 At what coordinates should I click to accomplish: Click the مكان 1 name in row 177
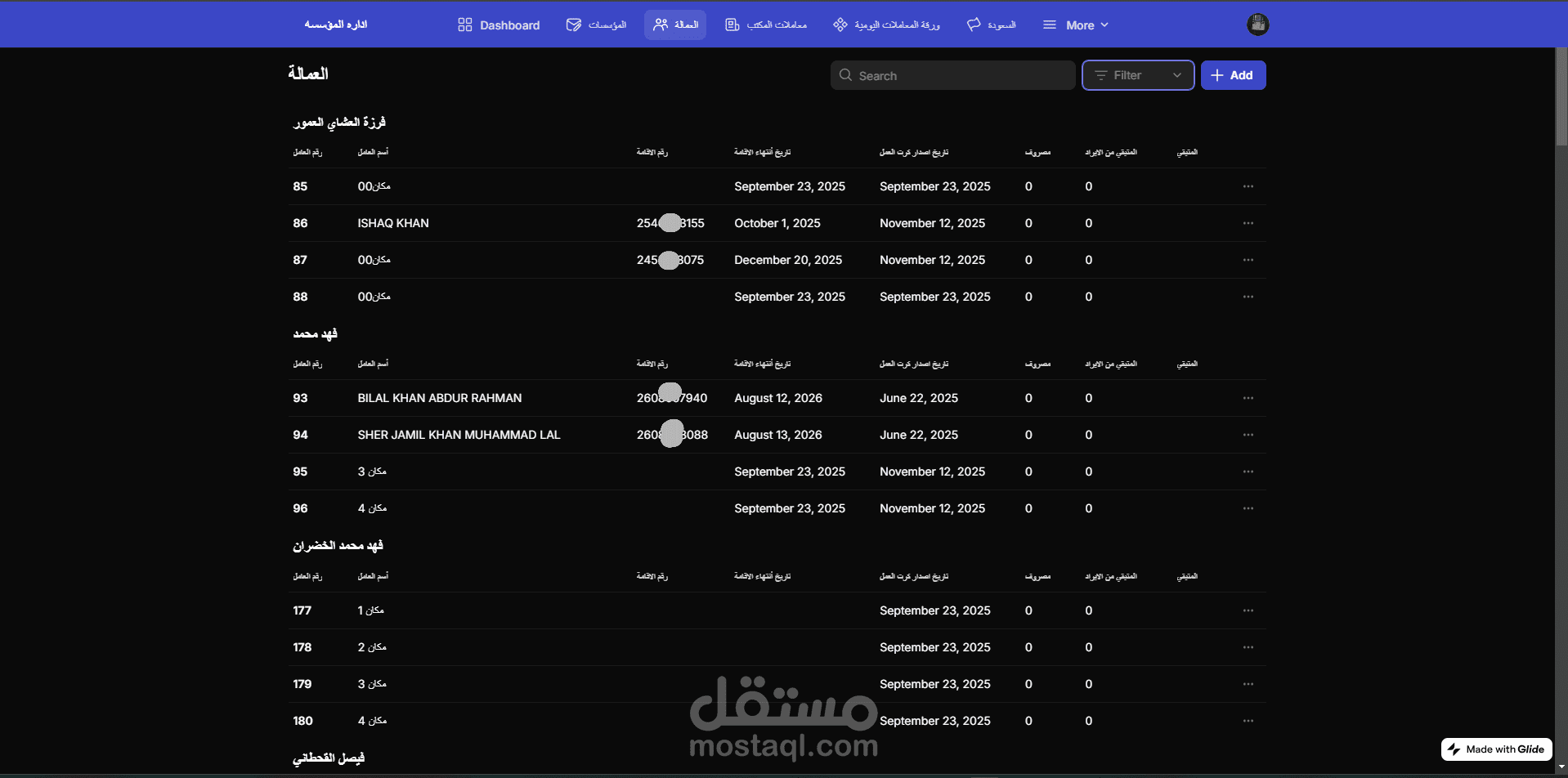coord(371,610)
